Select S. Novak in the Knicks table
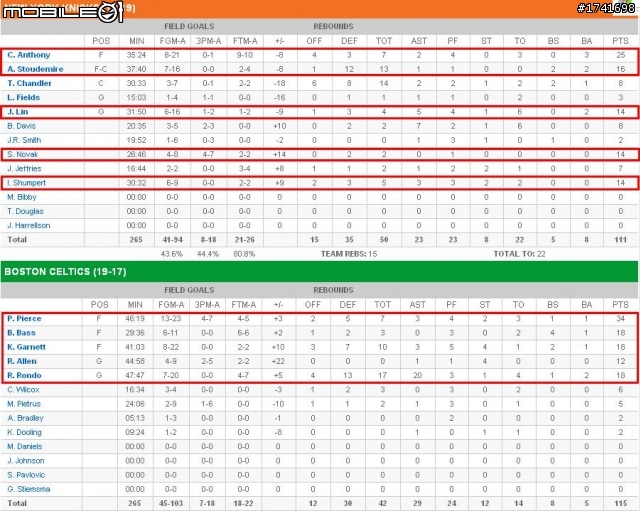 pyautogui.click(x=23, y=154)
